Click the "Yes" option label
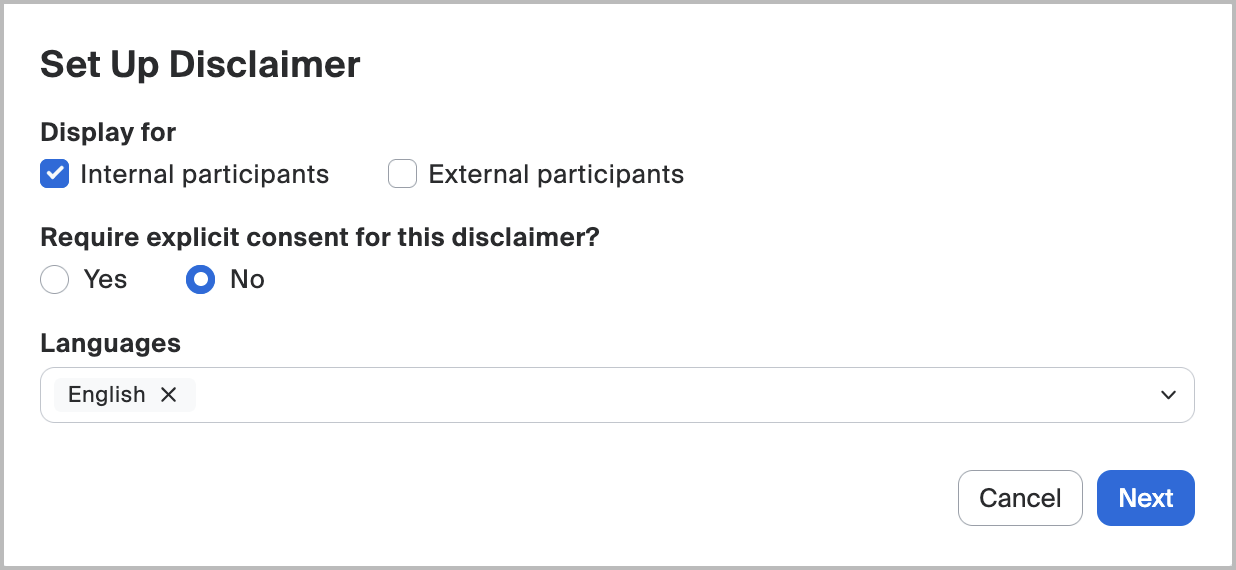 coord(105,279)
